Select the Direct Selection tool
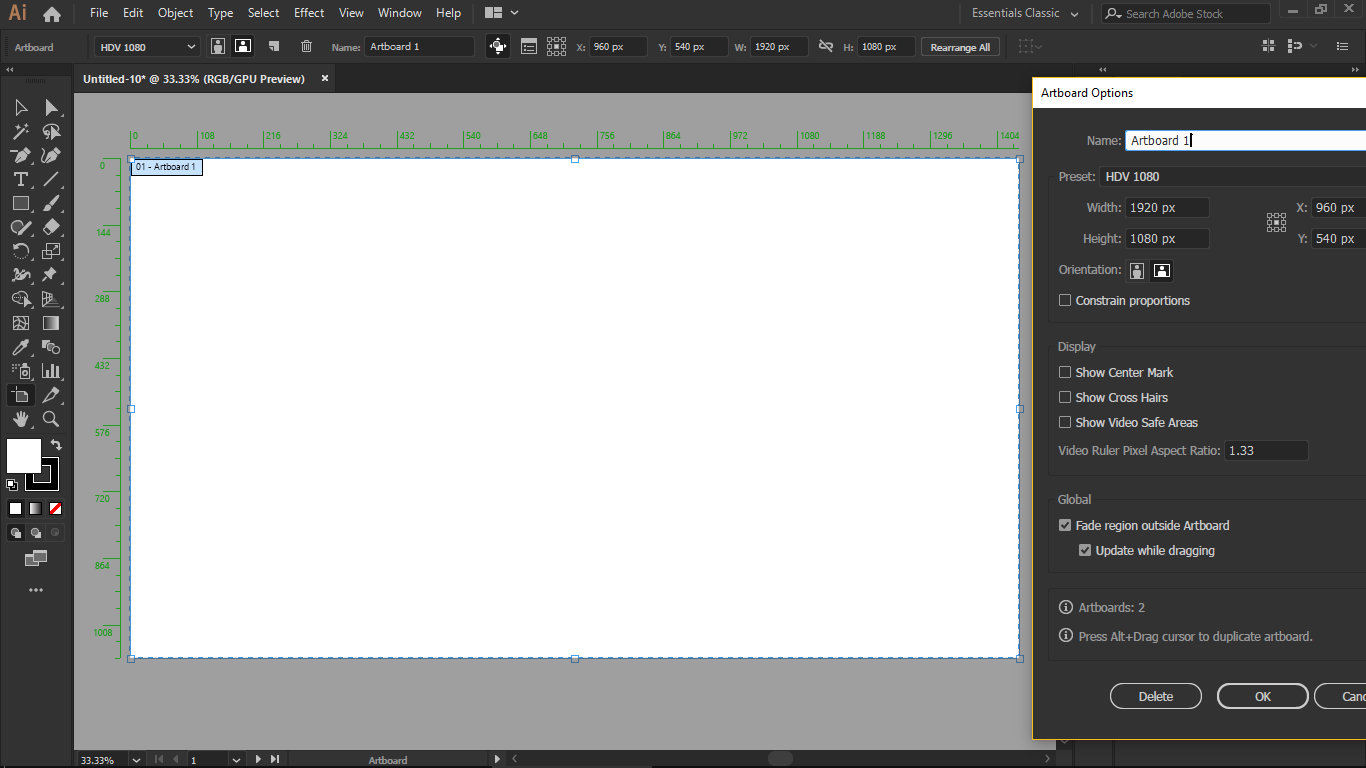This screenshot has width=1366, height=768. (x=51, y=107)
